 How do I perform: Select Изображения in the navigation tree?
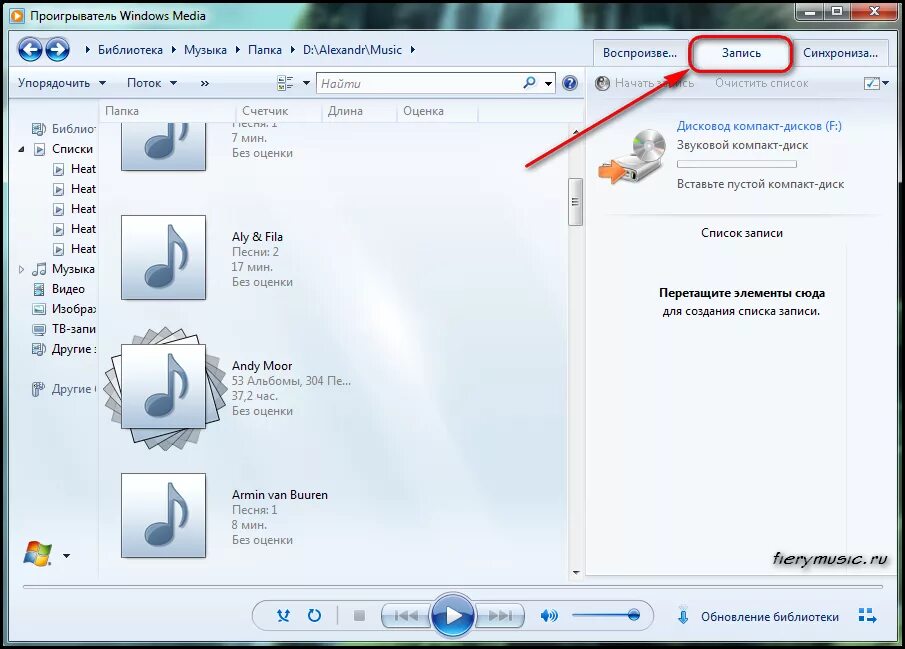(73, 309)
